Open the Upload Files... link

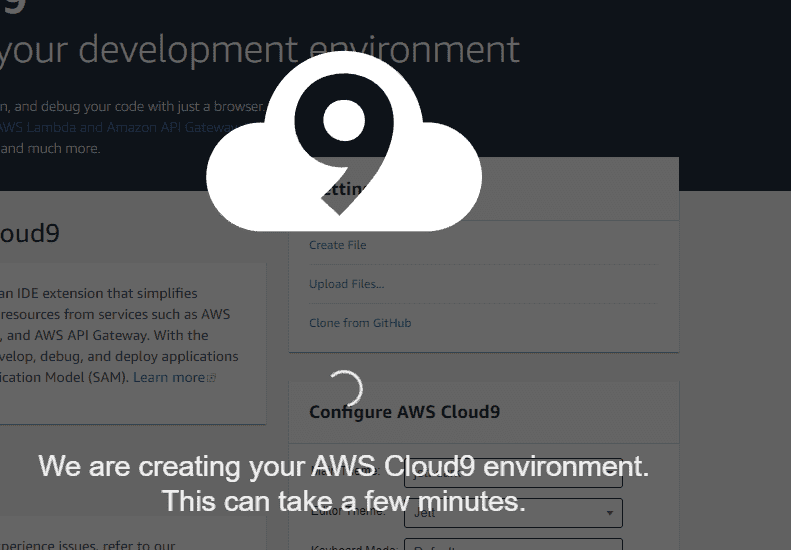[347, 284]
